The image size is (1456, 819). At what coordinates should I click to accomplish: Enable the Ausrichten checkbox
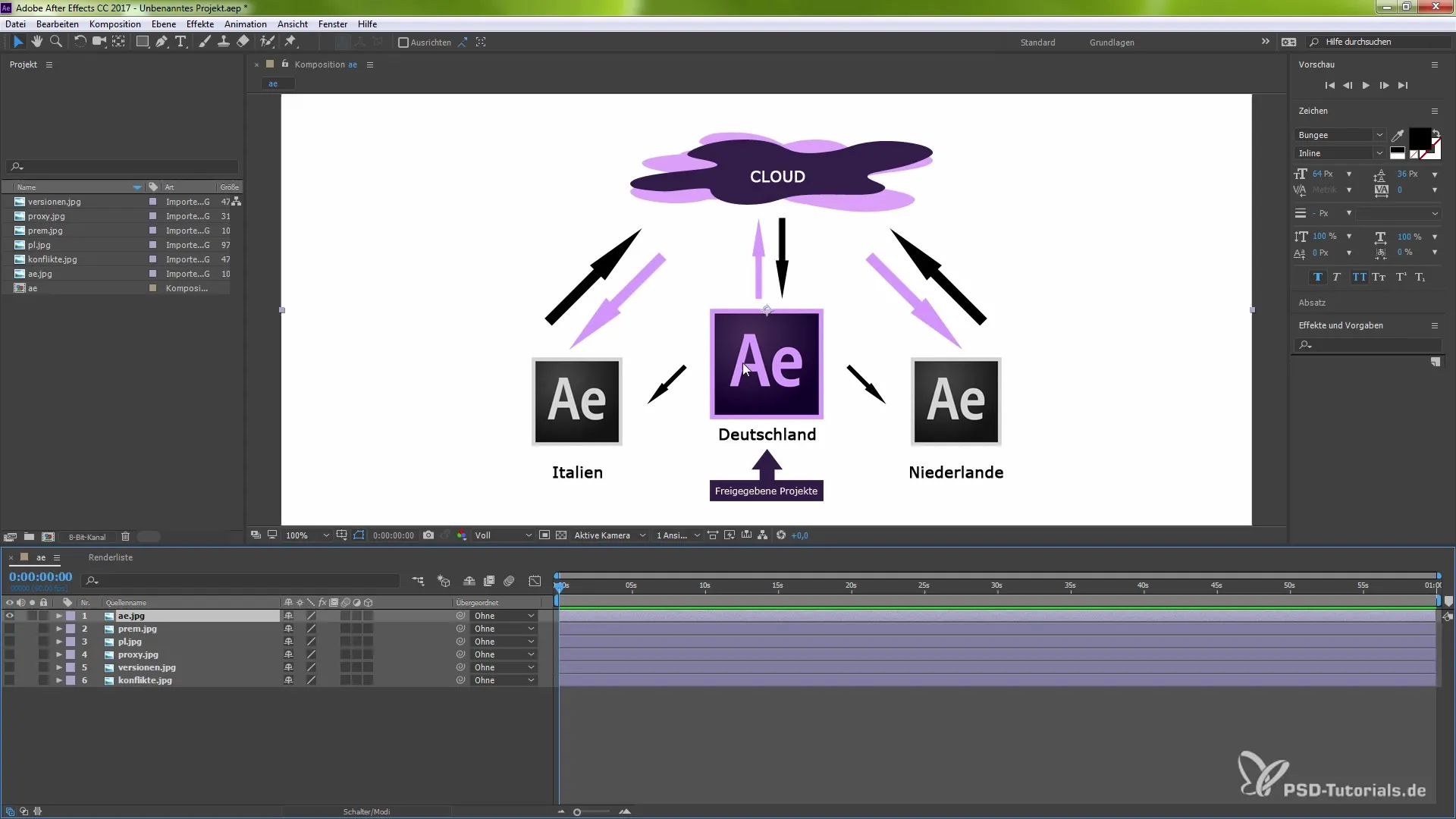tap(403, 42)
